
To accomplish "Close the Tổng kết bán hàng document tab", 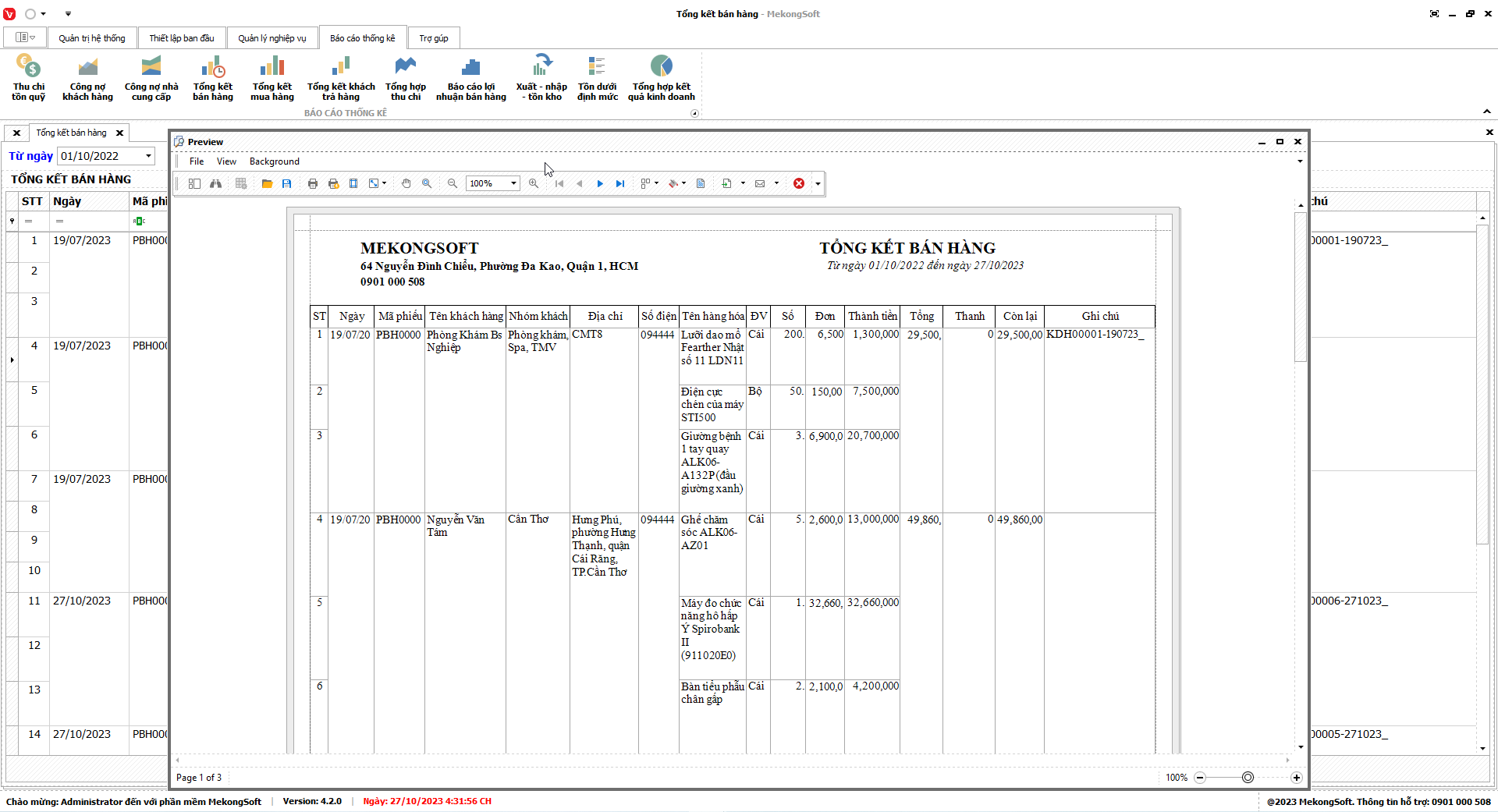I will click(119, 133).
